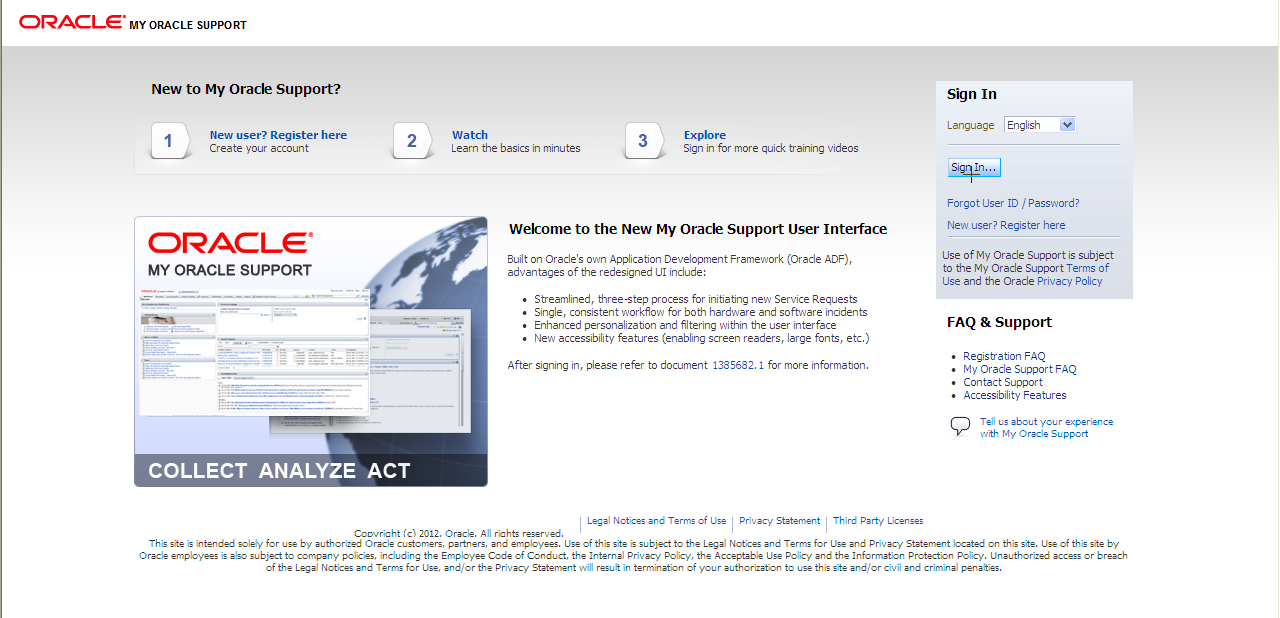Click the COLLECT ANALYZE ACT caption
Image resolution: width=1280 pixels, height=618 pixels.
pos(279,471)
